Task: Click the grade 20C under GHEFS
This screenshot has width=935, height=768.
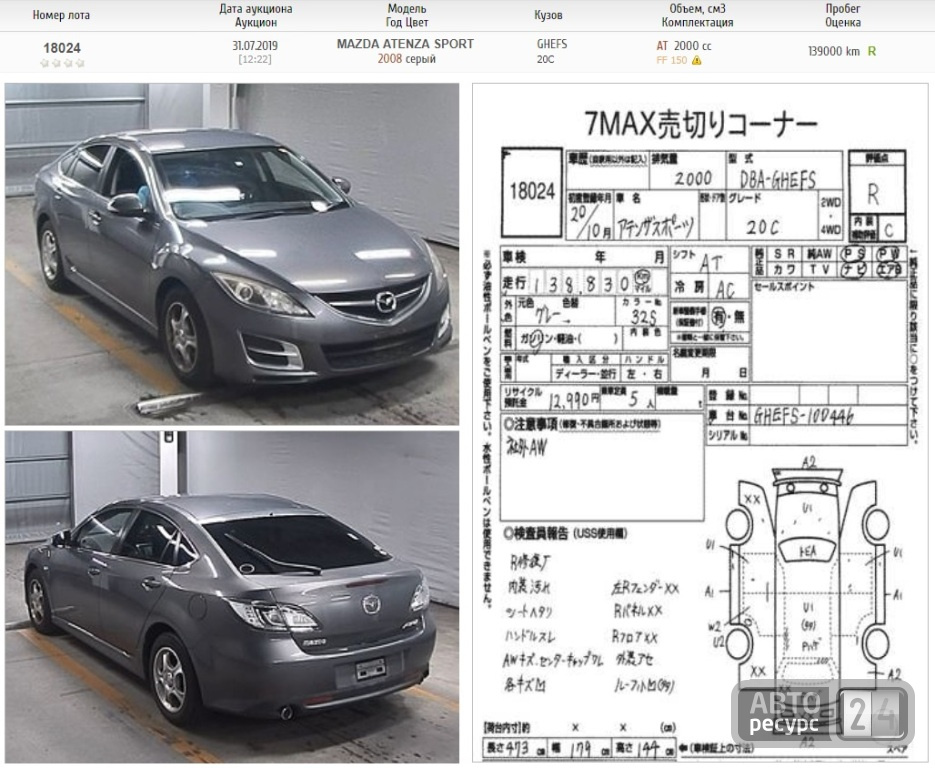Action: (x=545, y=60)
